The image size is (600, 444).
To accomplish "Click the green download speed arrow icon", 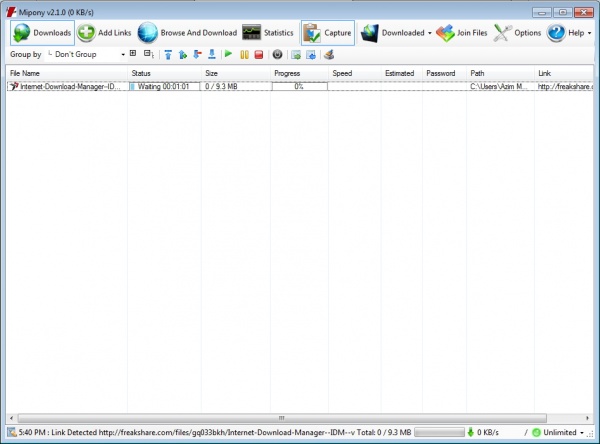I will (x=471, y=433).
